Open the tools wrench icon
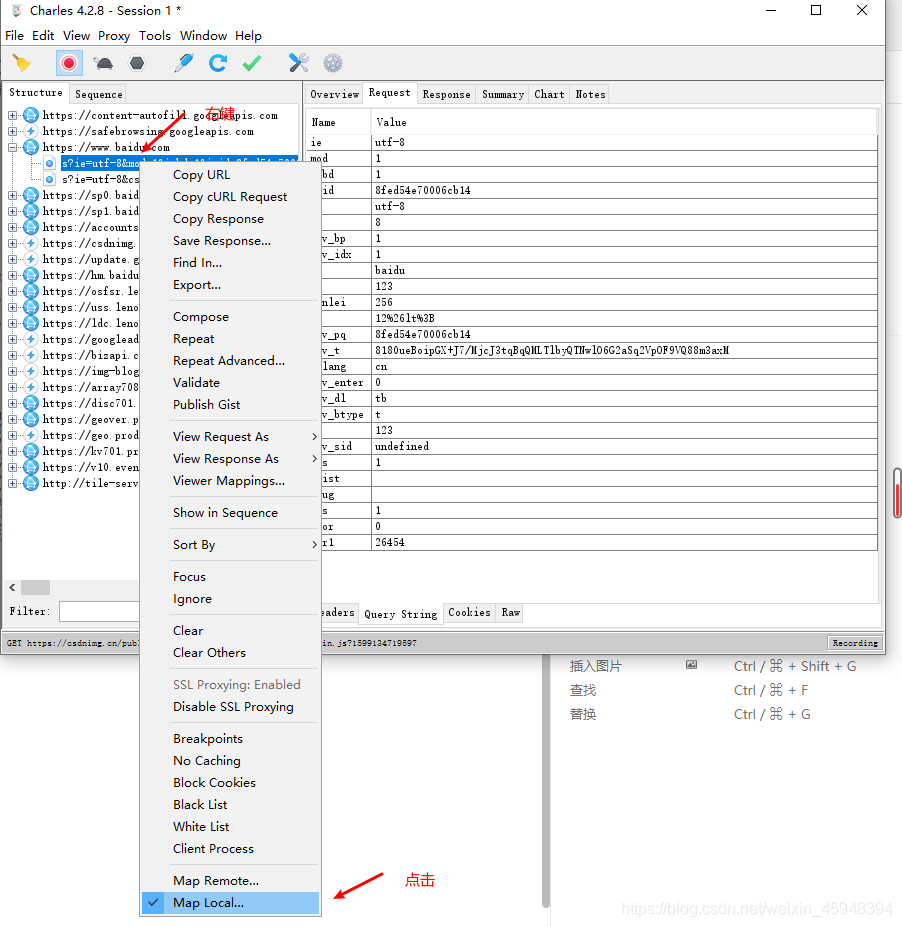The height and width of the screenshot is (927, 902). (299, 63)
